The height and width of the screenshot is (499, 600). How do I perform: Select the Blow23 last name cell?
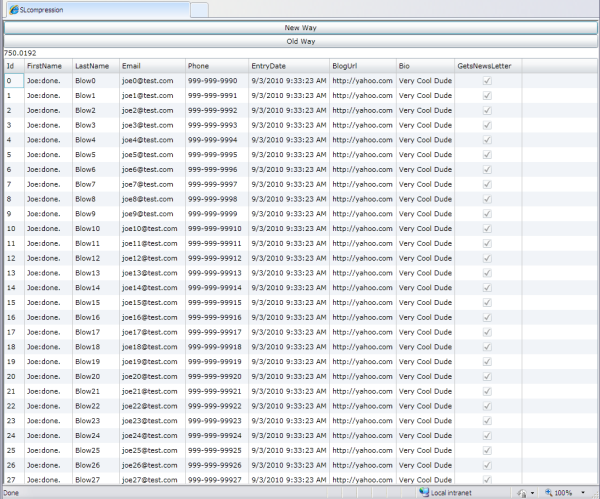96,421
